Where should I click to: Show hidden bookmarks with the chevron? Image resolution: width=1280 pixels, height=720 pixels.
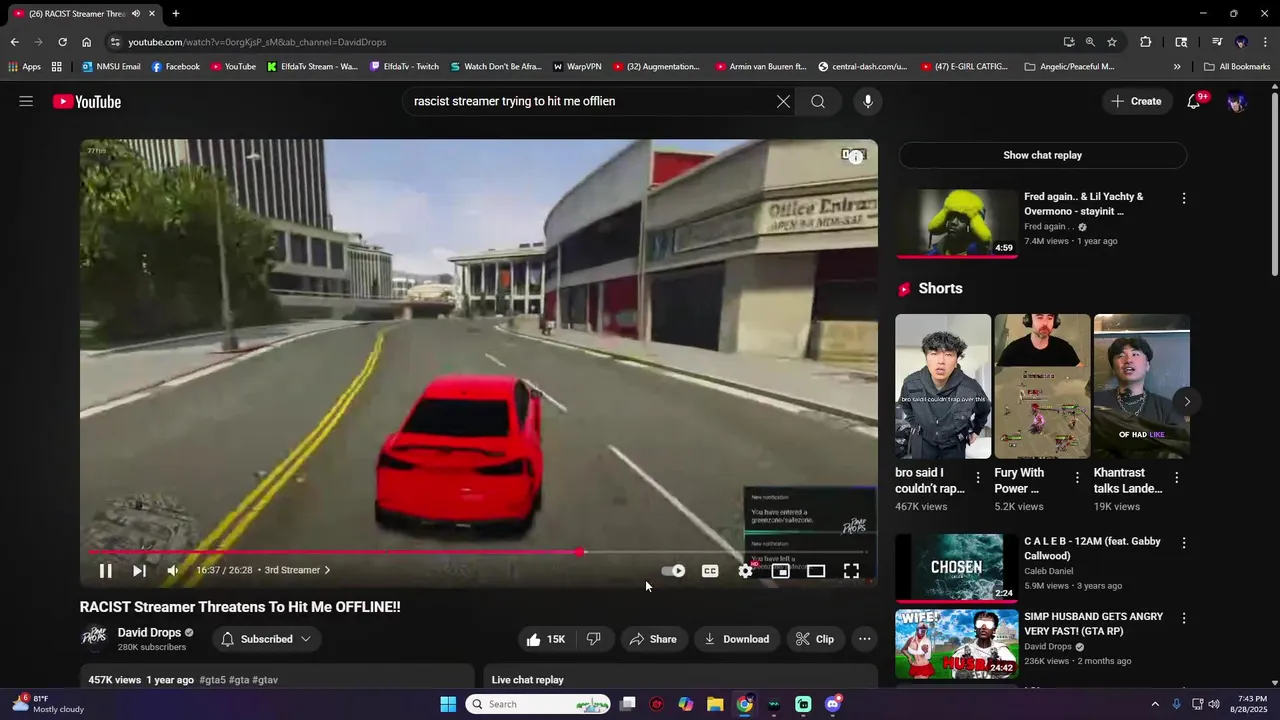point(1177,67)
